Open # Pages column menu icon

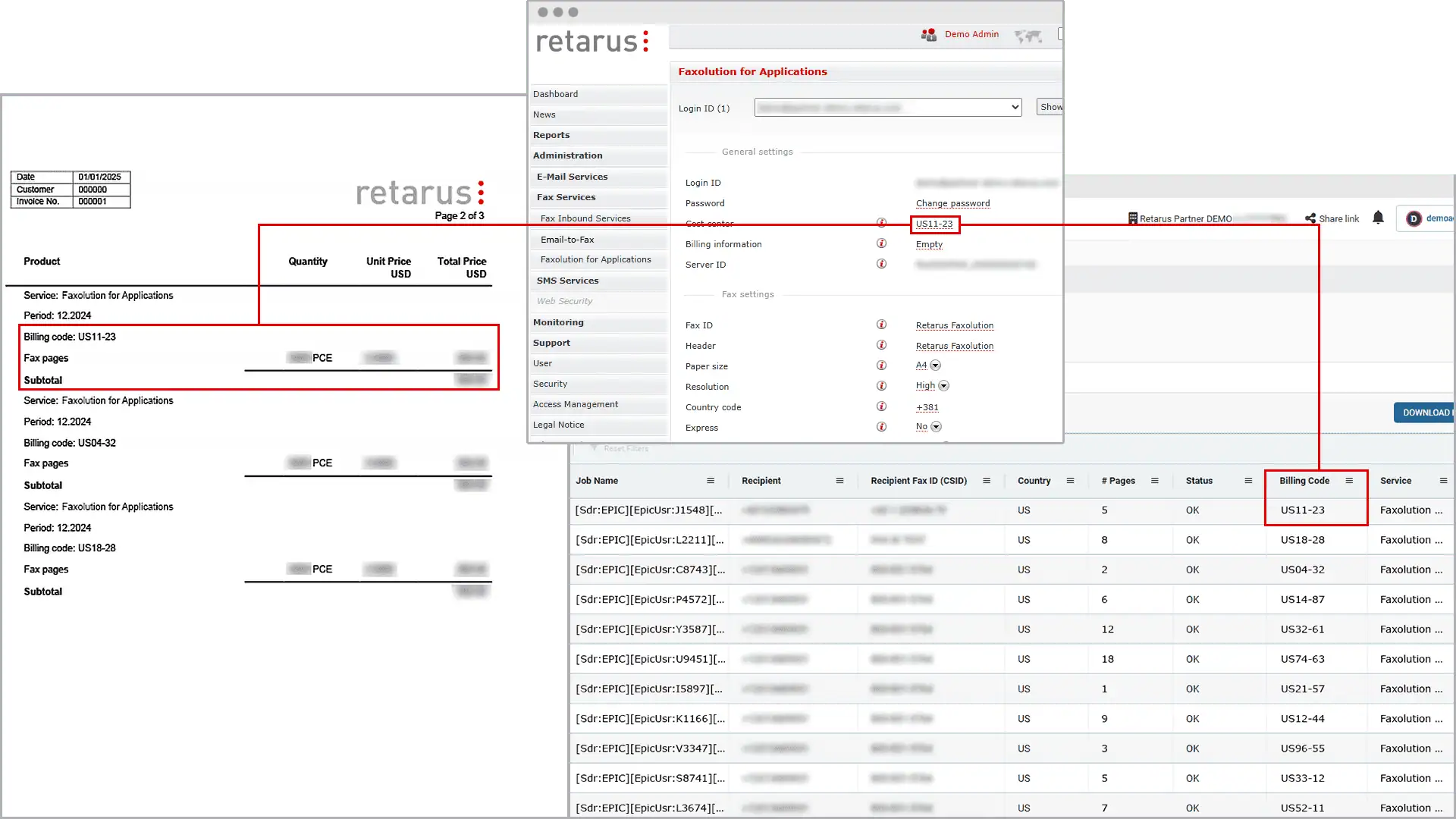pyautogui.click(x=1154, y=481)
